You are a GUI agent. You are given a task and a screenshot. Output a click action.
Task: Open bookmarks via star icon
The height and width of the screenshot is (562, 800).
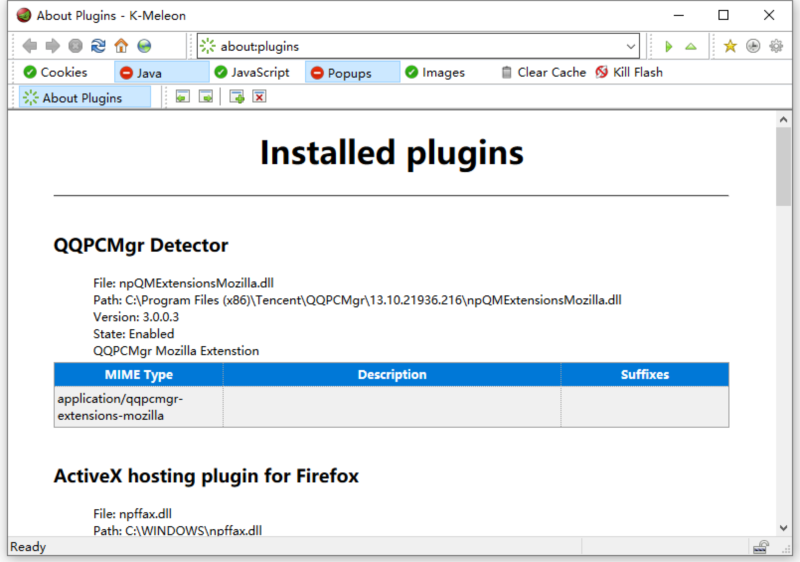click(x=730, y=46)
